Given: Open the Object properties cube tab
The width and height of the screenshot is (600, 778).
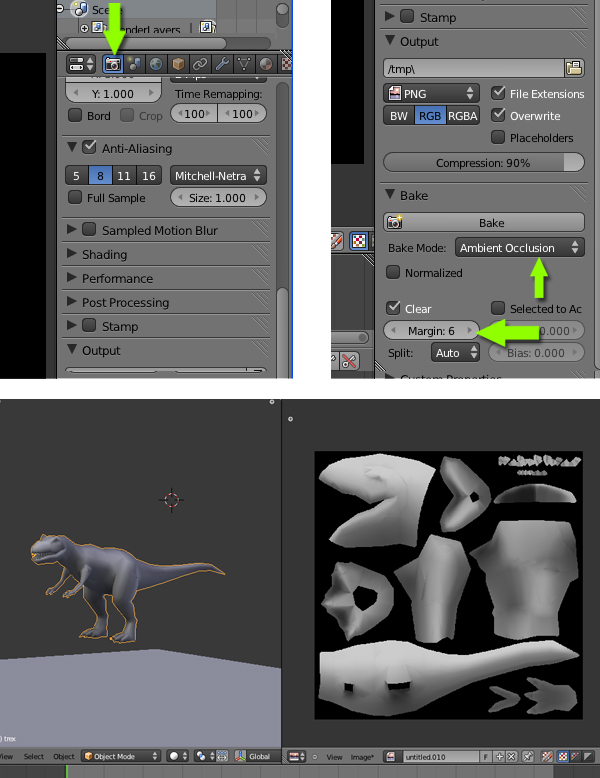Looking at the screenshot, I should 178,64.
